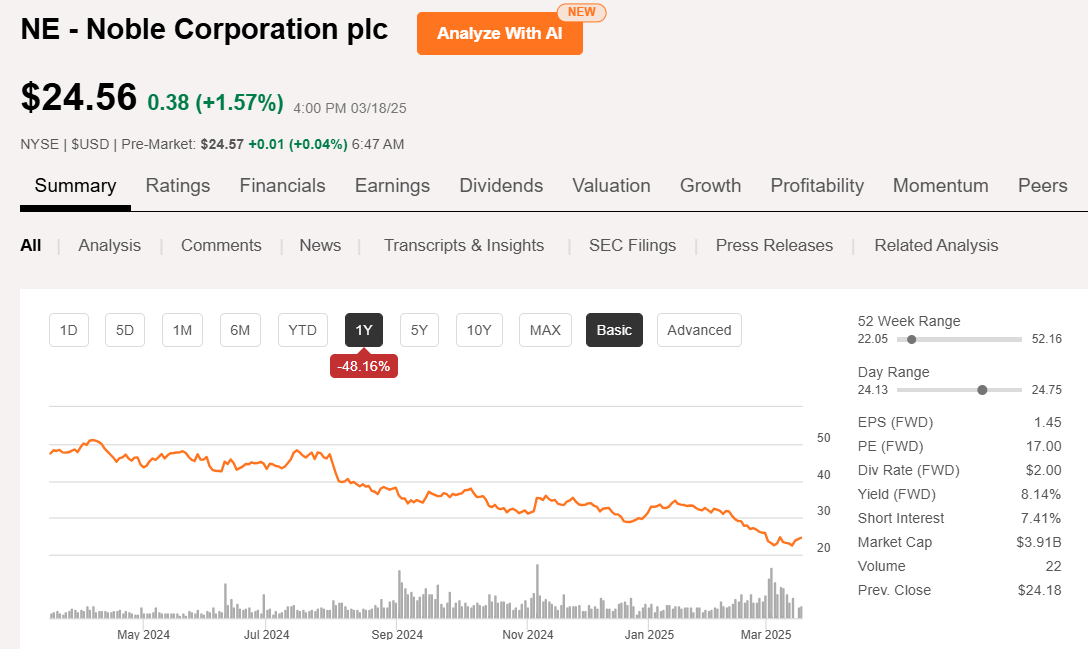Image resolution: width=1088 pixels, height=649 pixels.
Task: View the SEC Filings section
Action: click(x=632, y=245)
